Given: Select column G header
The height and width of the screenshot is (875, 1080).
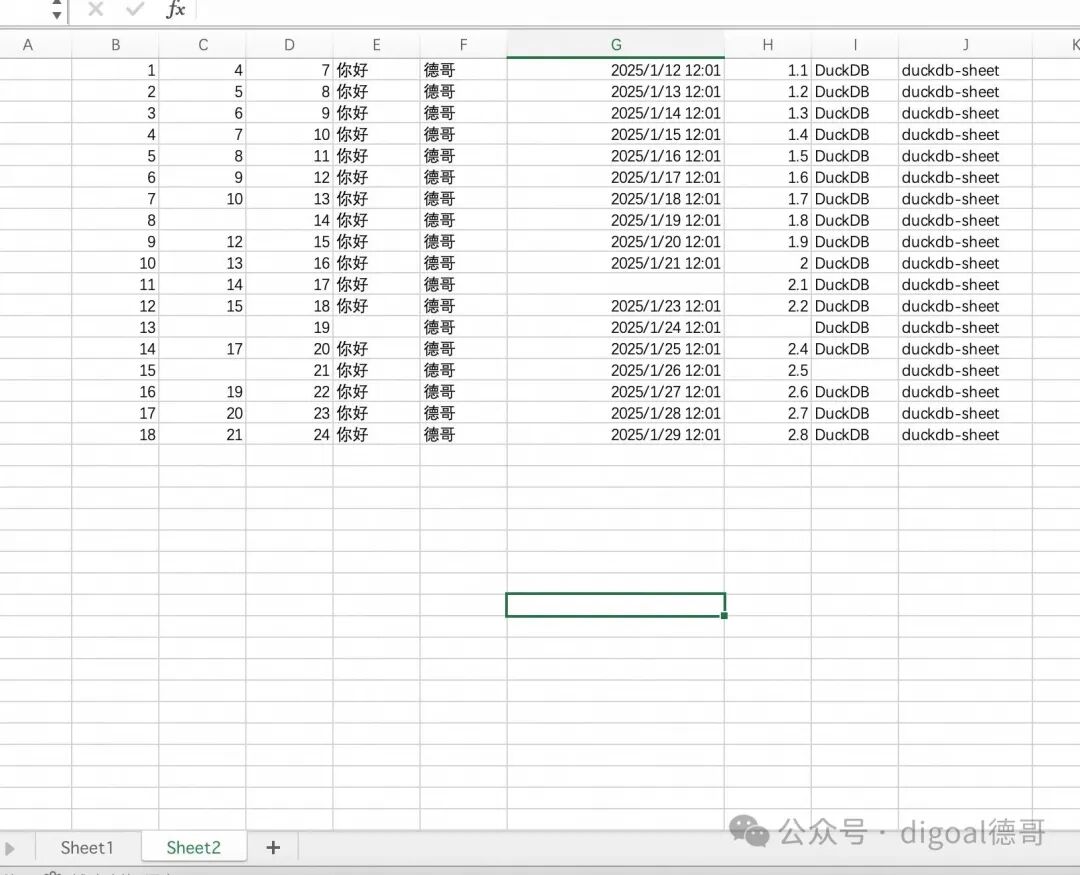Looking at the screenshot, I should pos(616,45).
